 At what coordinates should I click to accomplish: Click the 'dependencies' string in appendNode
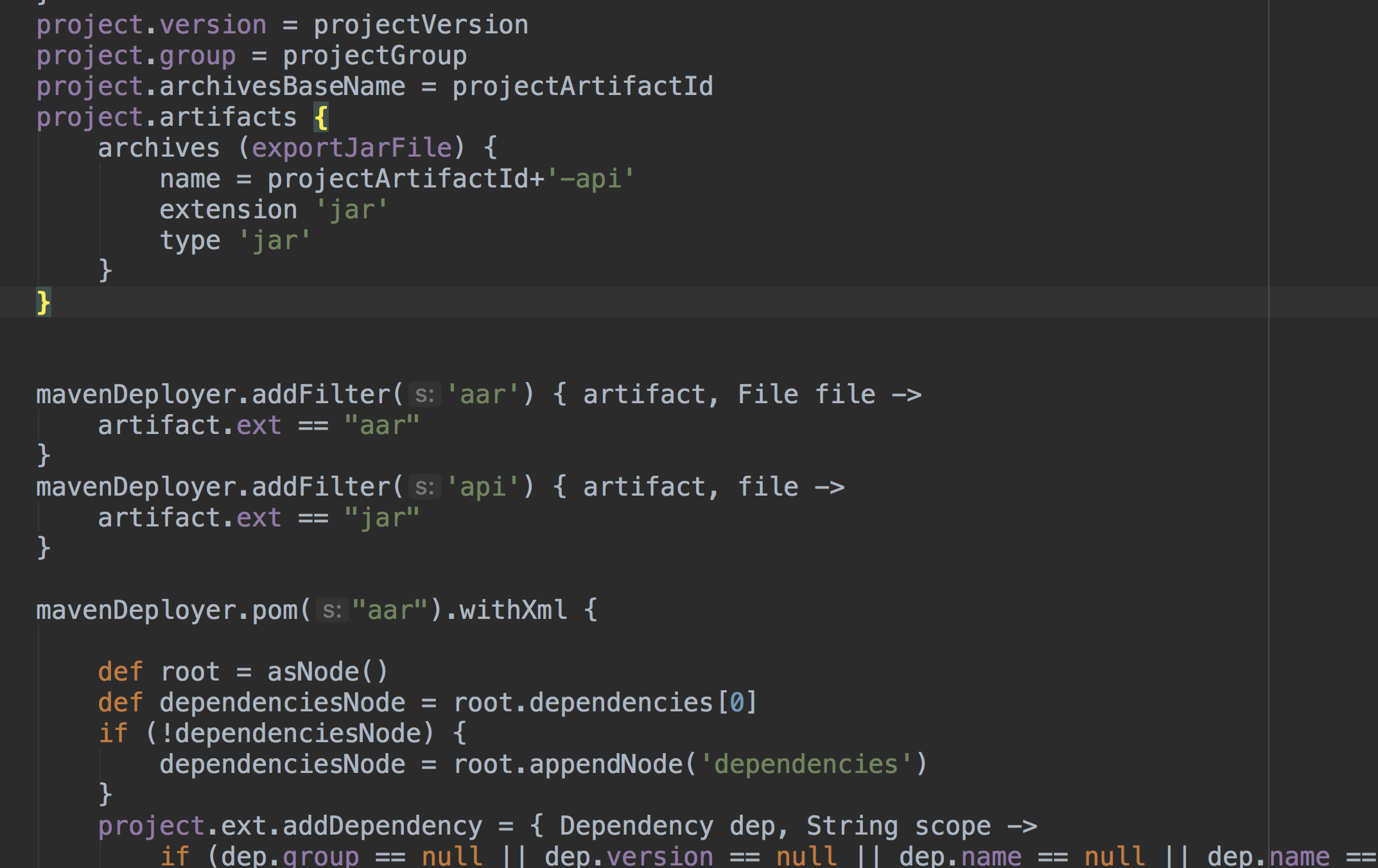805,765
